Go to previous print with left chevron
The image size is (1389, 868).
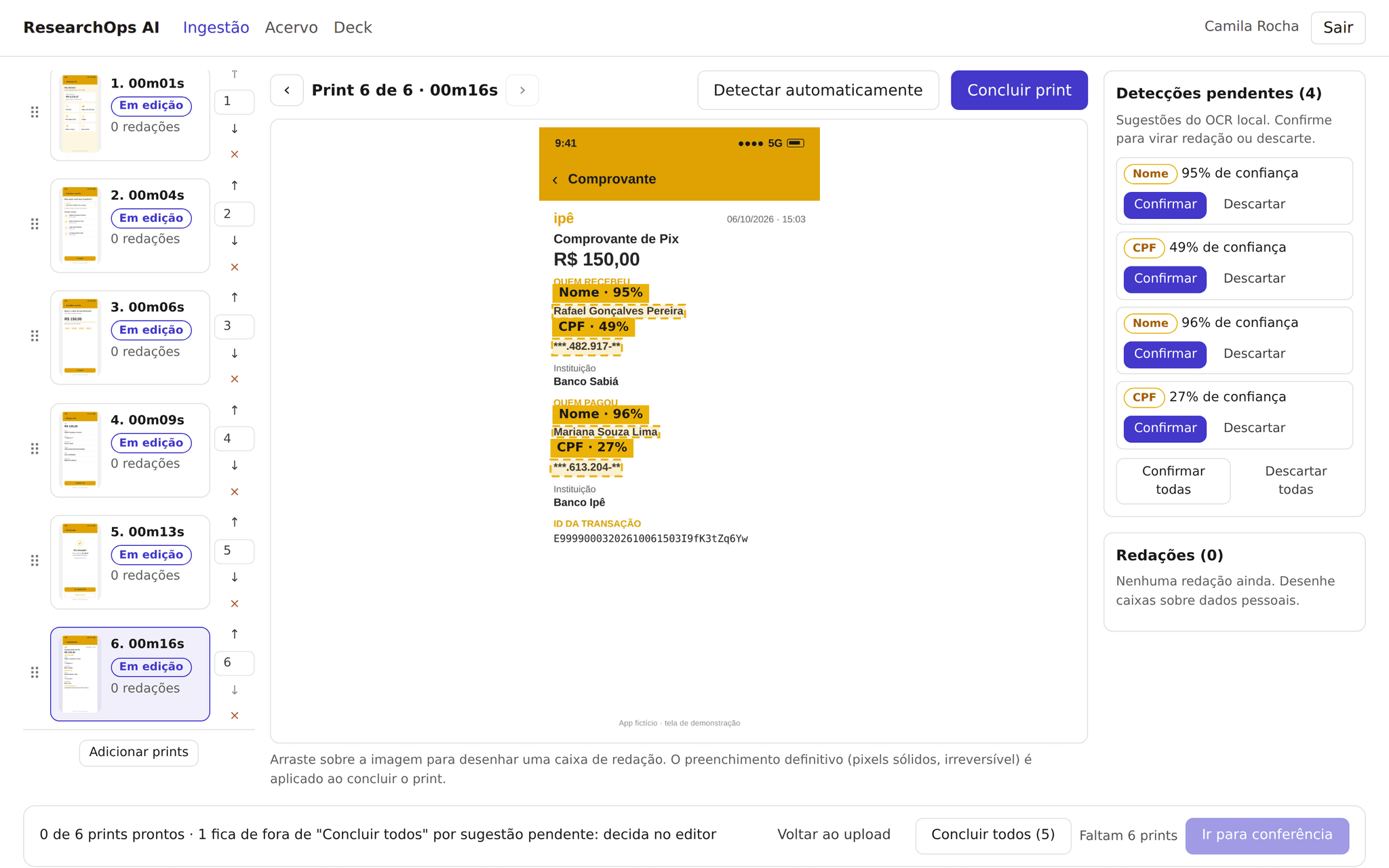pyautogui.click(x=287, y=90)
